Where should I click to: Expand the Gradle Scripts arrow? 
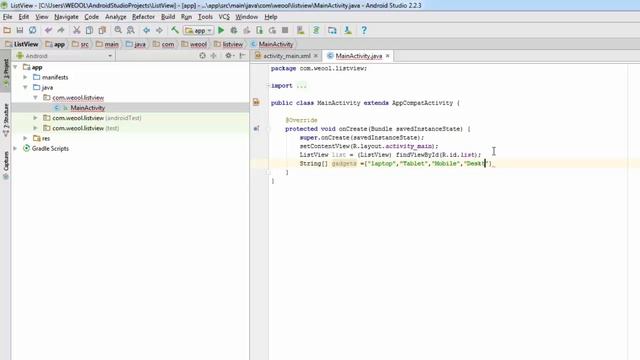click(x=16, y=149)
